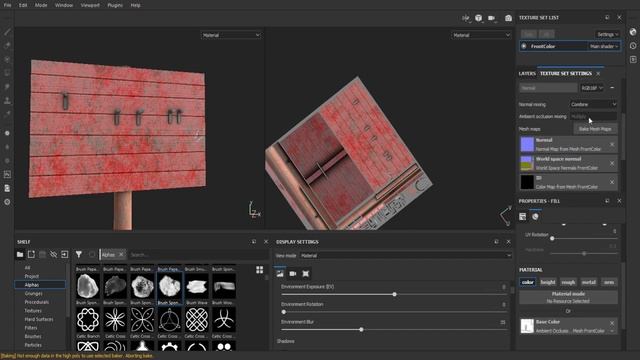Open the Viewport menu
This screenshot has height=360, width=640.
click(90, 5)
